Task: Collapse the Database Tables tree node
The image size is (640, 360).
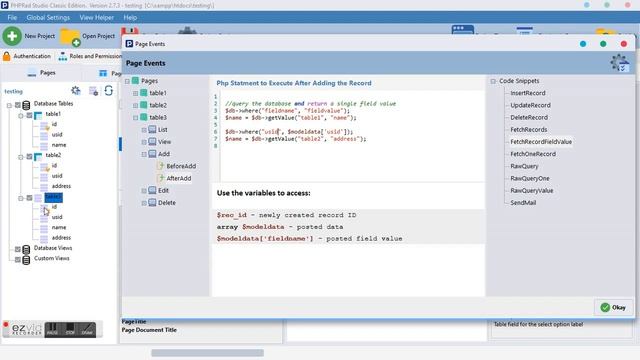Action: (x=9, y=105)
